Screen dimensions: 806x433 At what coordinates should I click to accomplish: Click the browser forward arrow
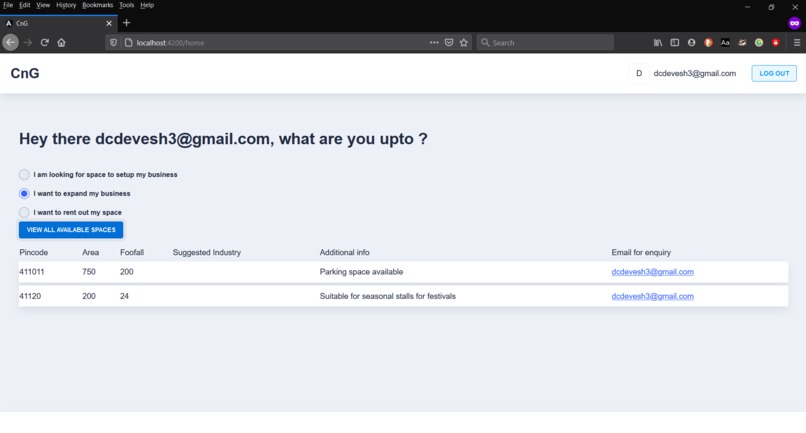pyautogui.click(x=28, y=43)
